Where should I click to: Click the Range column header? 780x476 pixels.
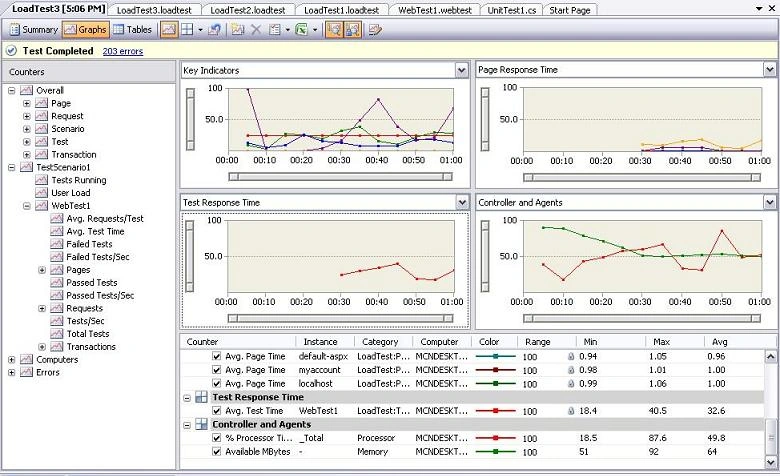(538, 342)
